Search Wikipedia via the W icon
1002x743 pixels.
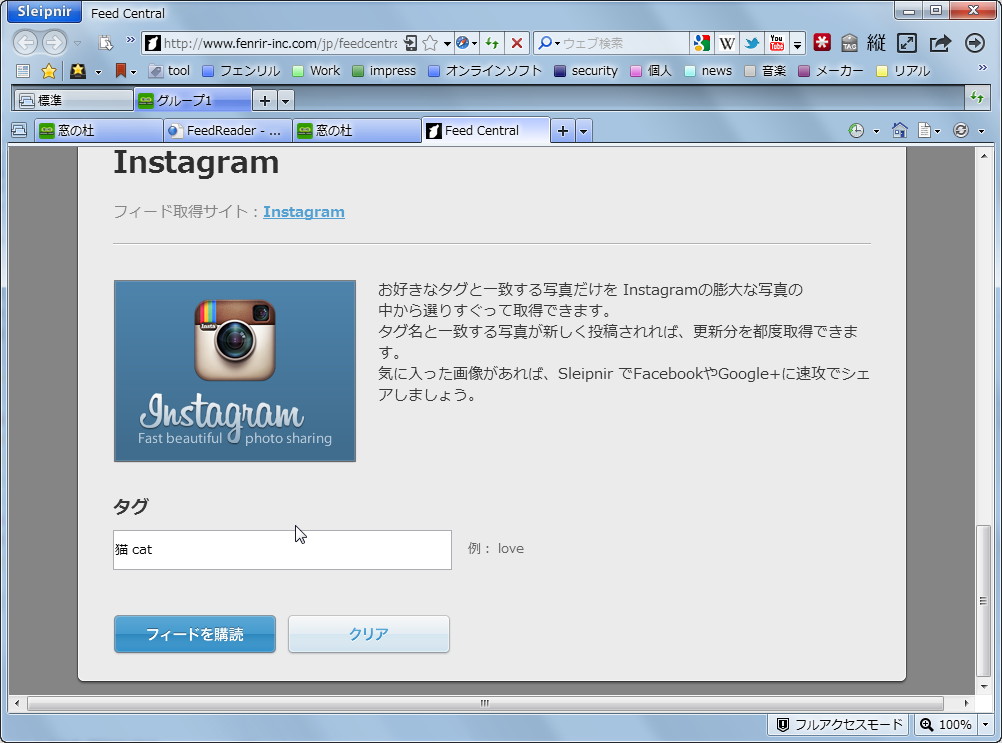pos(727,43)
